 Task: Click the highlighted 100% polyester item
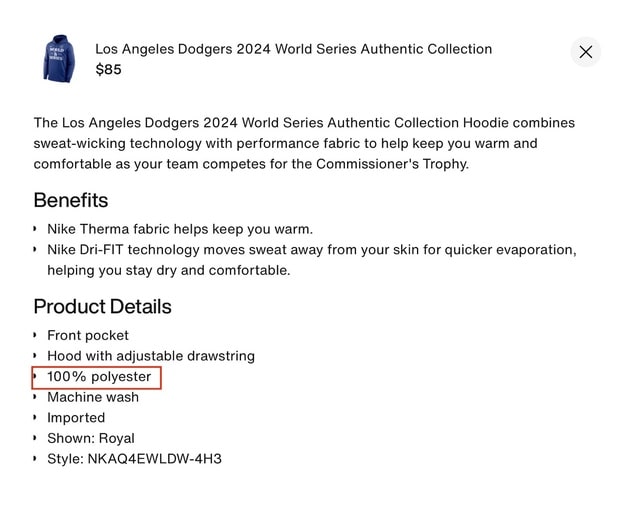tap(99, 377)
